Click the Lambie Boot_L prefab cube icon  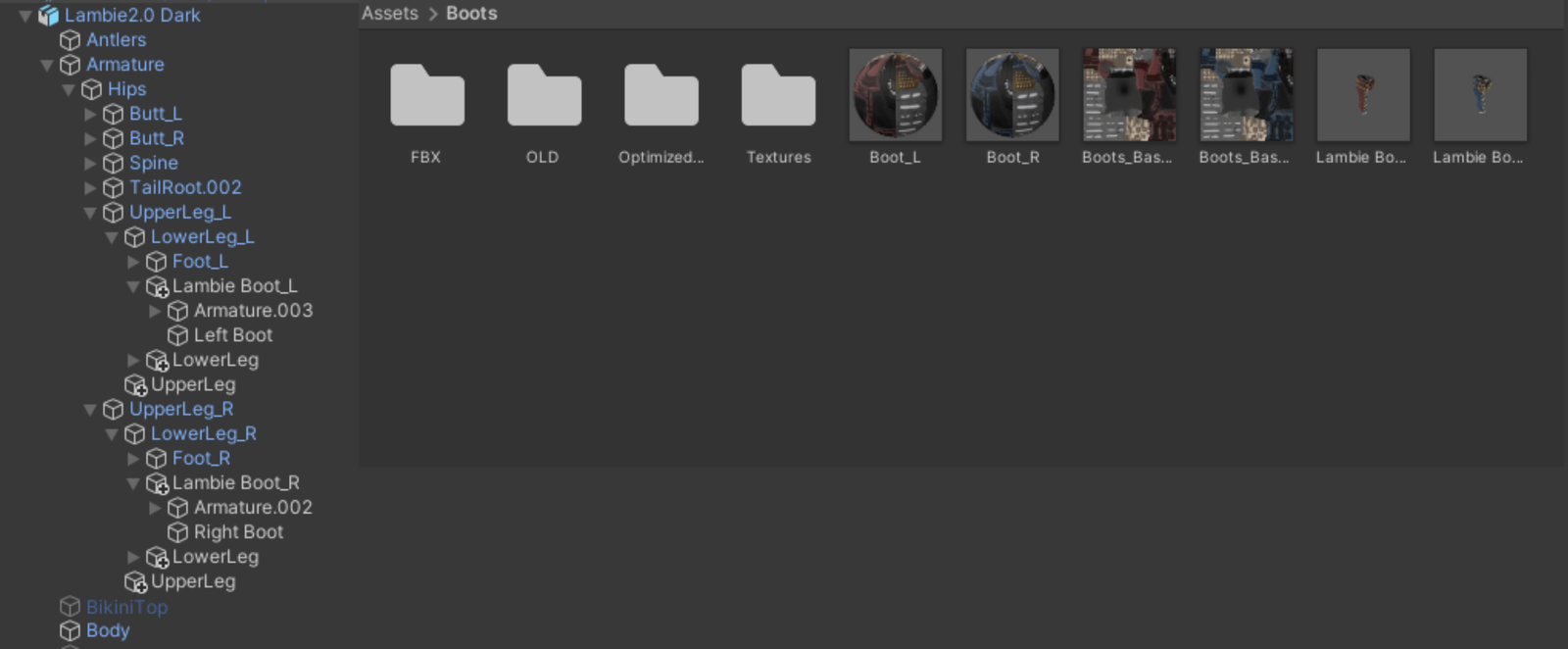coord(157,286)
